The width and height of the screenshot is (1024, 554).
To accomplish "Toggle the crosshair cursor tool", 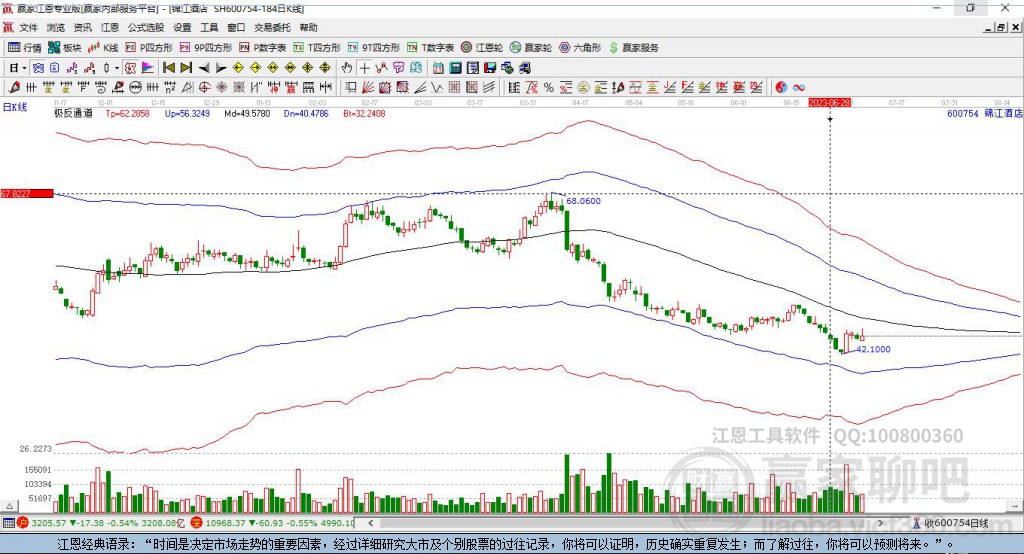I will click(x=364, y=68).
